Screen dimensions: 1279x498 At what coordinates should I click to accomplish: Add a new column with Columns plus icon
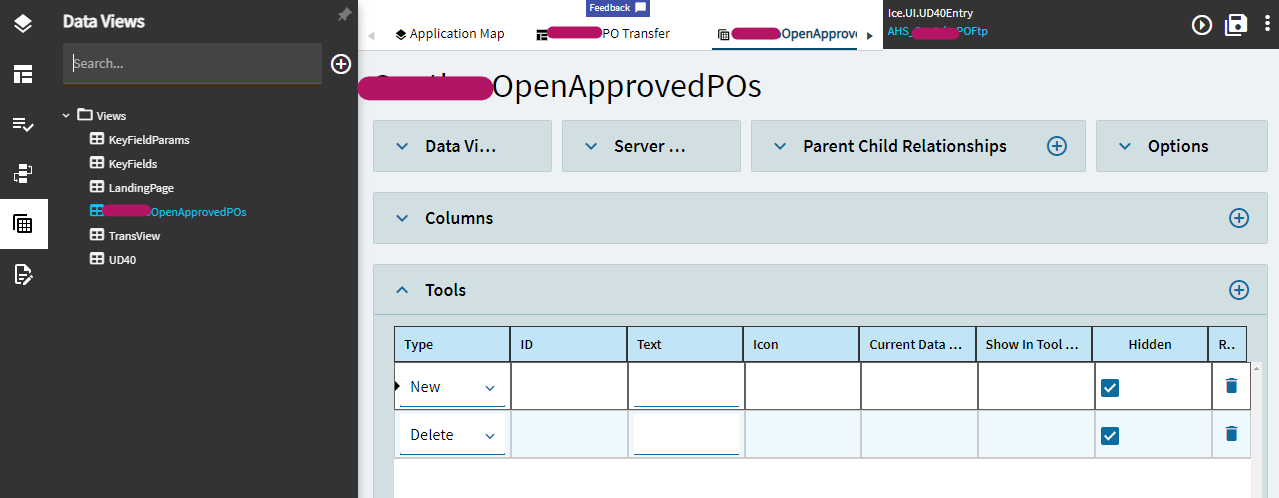click(x=1238, y=218)
